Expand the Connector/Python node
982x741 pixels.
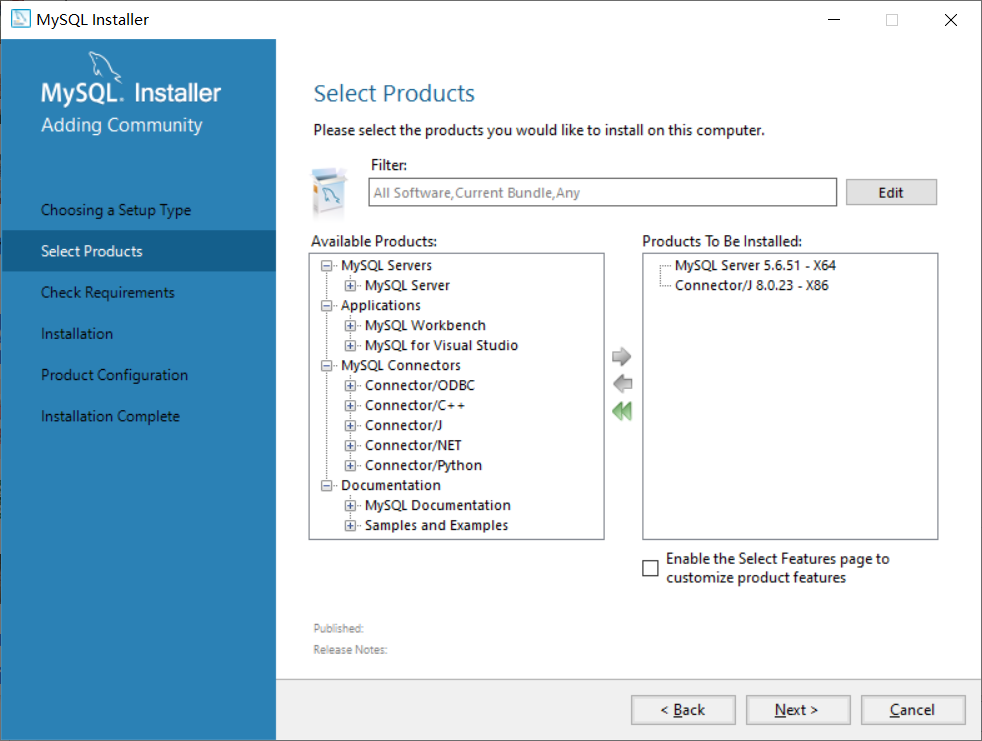pyautogui.click(x=350, y=466)
